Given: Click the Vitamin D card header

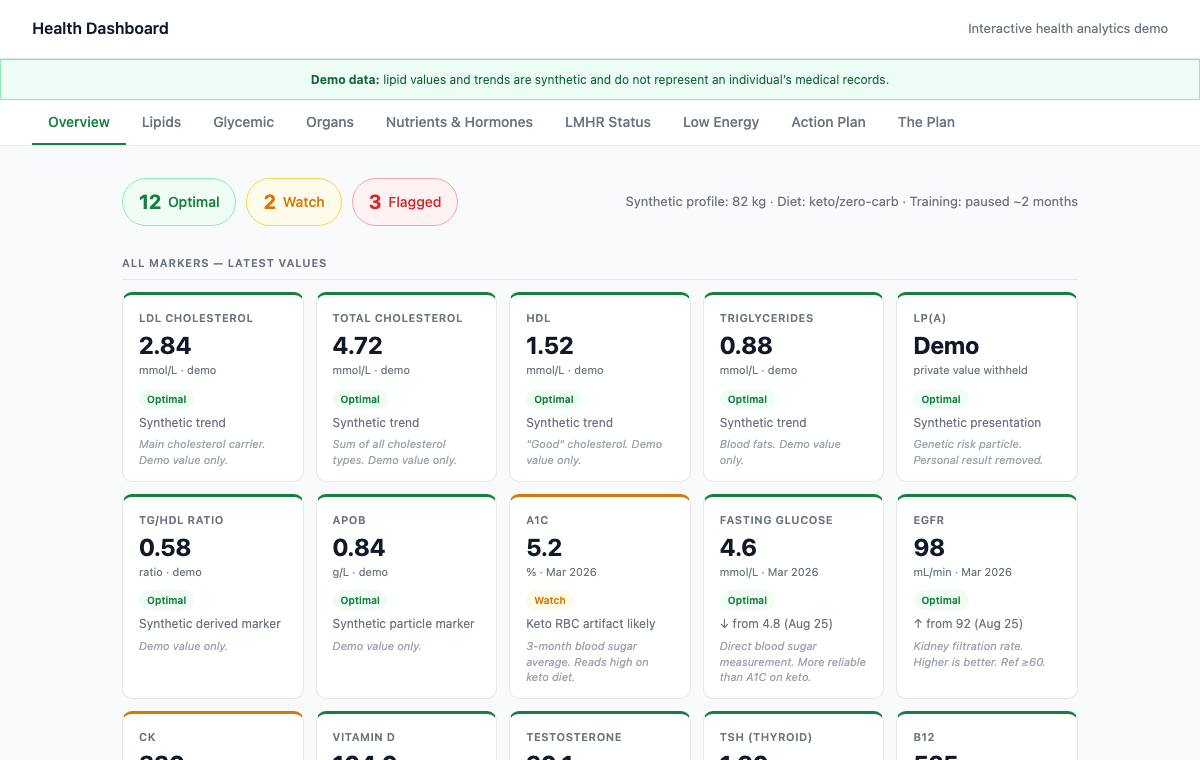Looking at the screenshot, I should [364, 737].
